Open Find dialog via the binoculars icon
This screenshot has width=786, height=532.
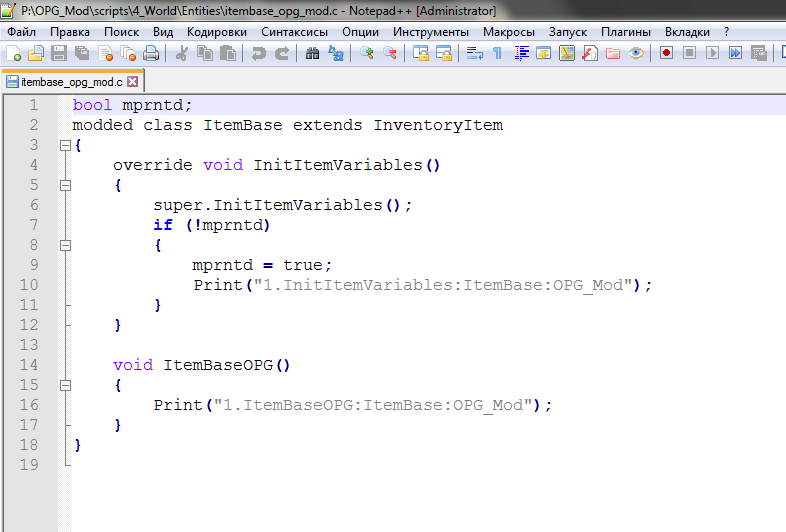[x=312, y=53]
